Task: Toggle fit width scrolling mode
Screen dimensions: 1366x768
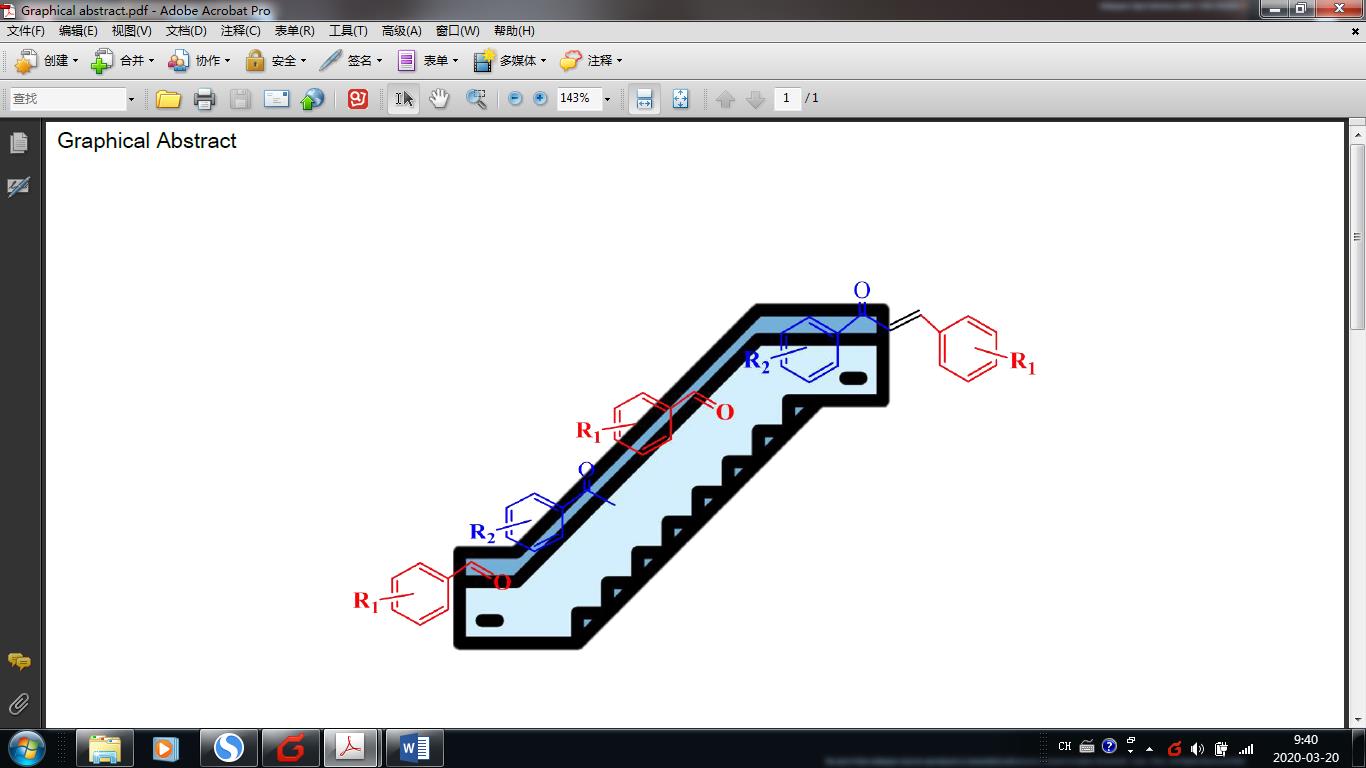Action: (x=644, y=99)
